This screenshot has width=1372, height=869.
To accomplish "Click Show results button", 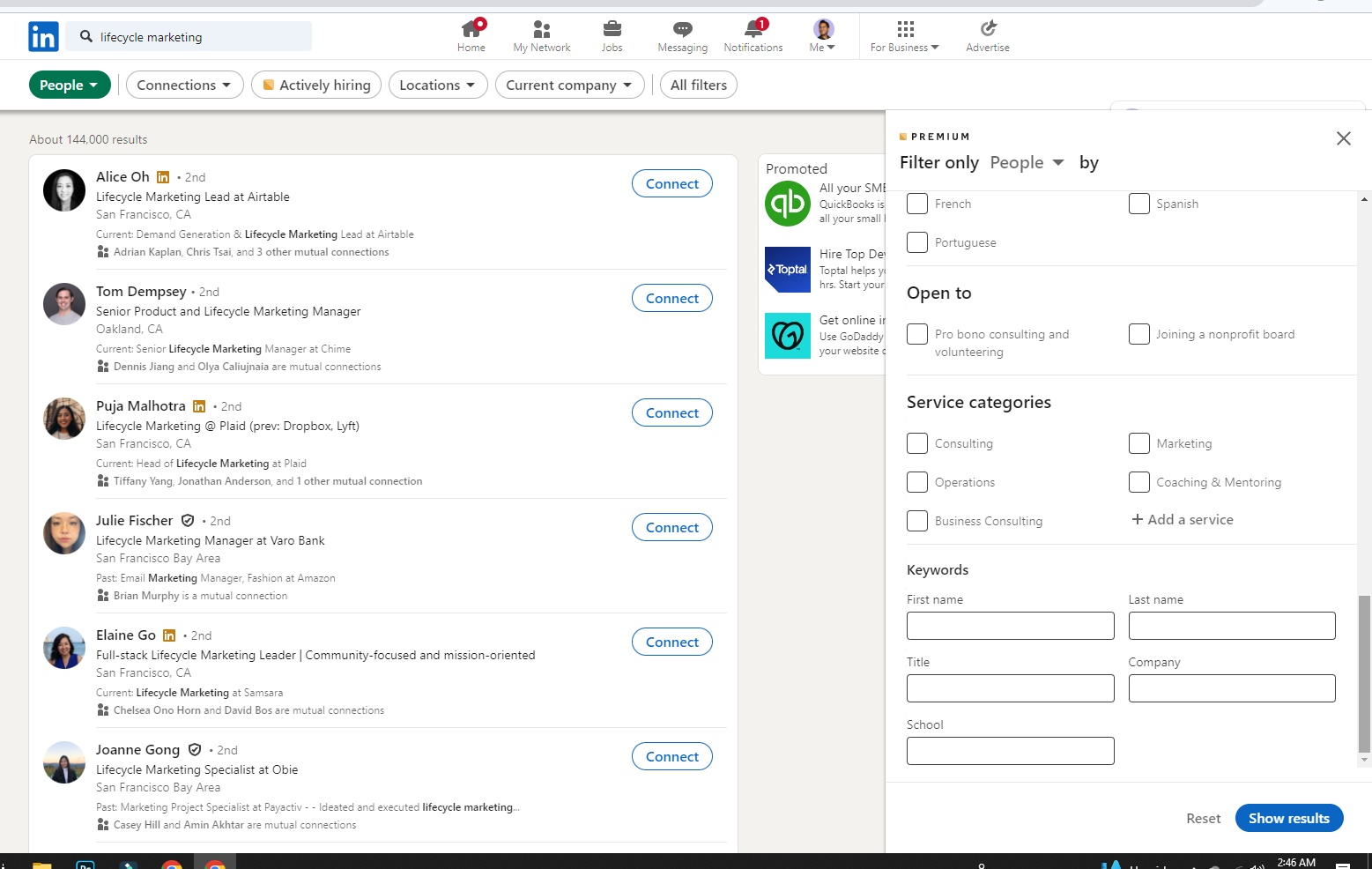I will coord(1289,818).
